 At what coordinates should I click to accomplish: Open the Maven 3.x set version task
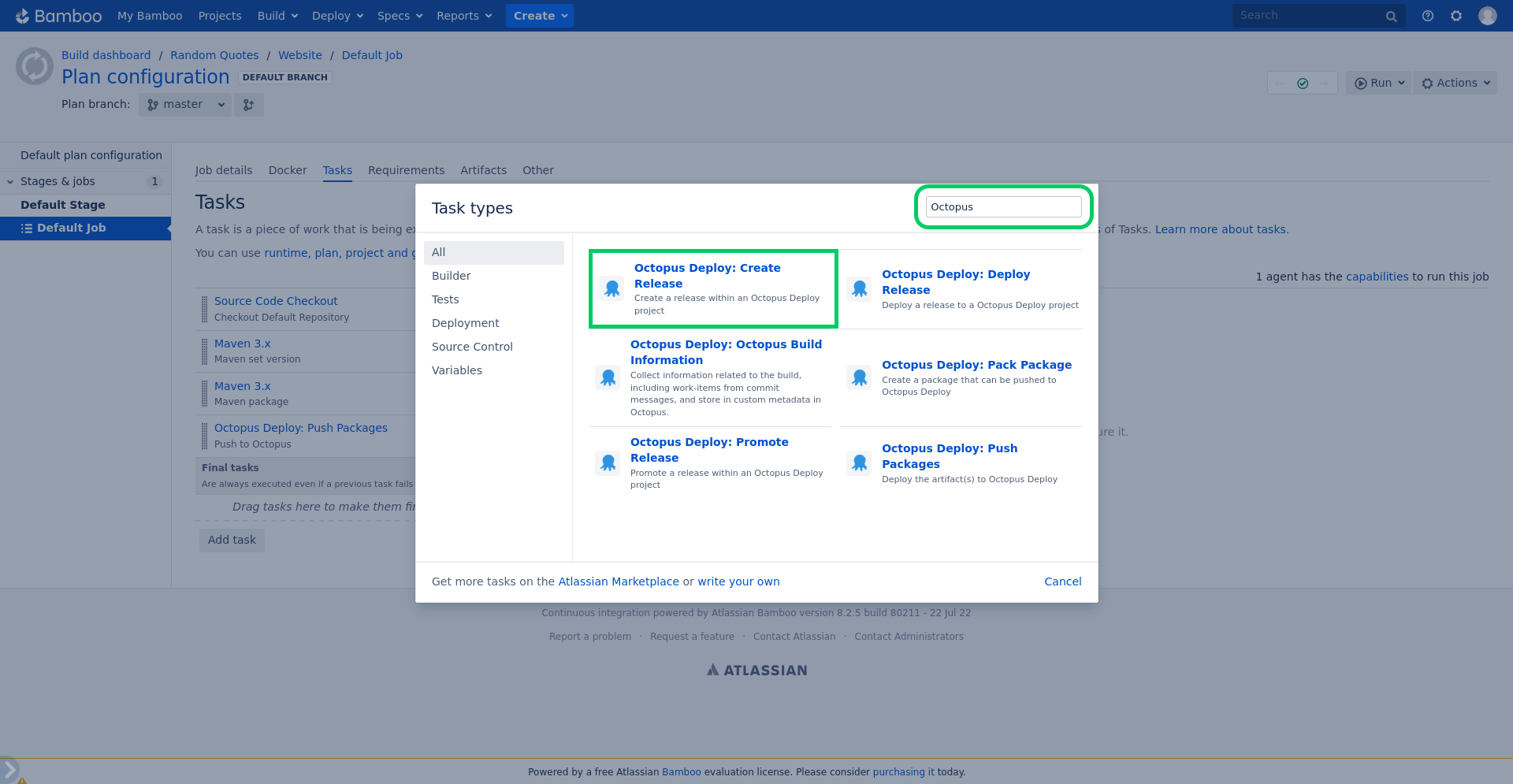(243, 344)
